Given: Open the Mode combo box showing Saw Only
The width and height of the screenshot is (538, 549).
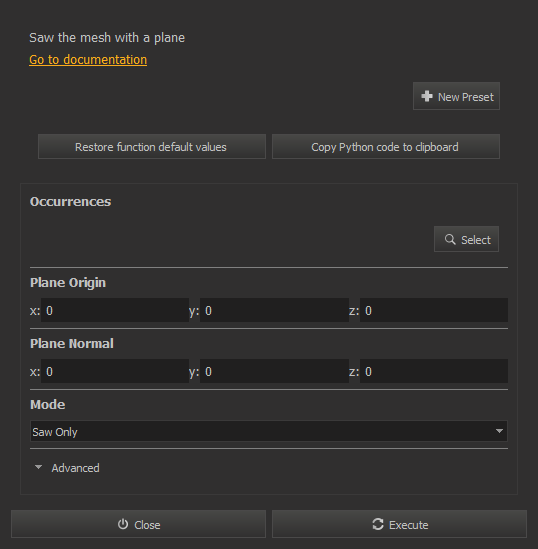Looking at the screenshot, I should pos(269,431).
